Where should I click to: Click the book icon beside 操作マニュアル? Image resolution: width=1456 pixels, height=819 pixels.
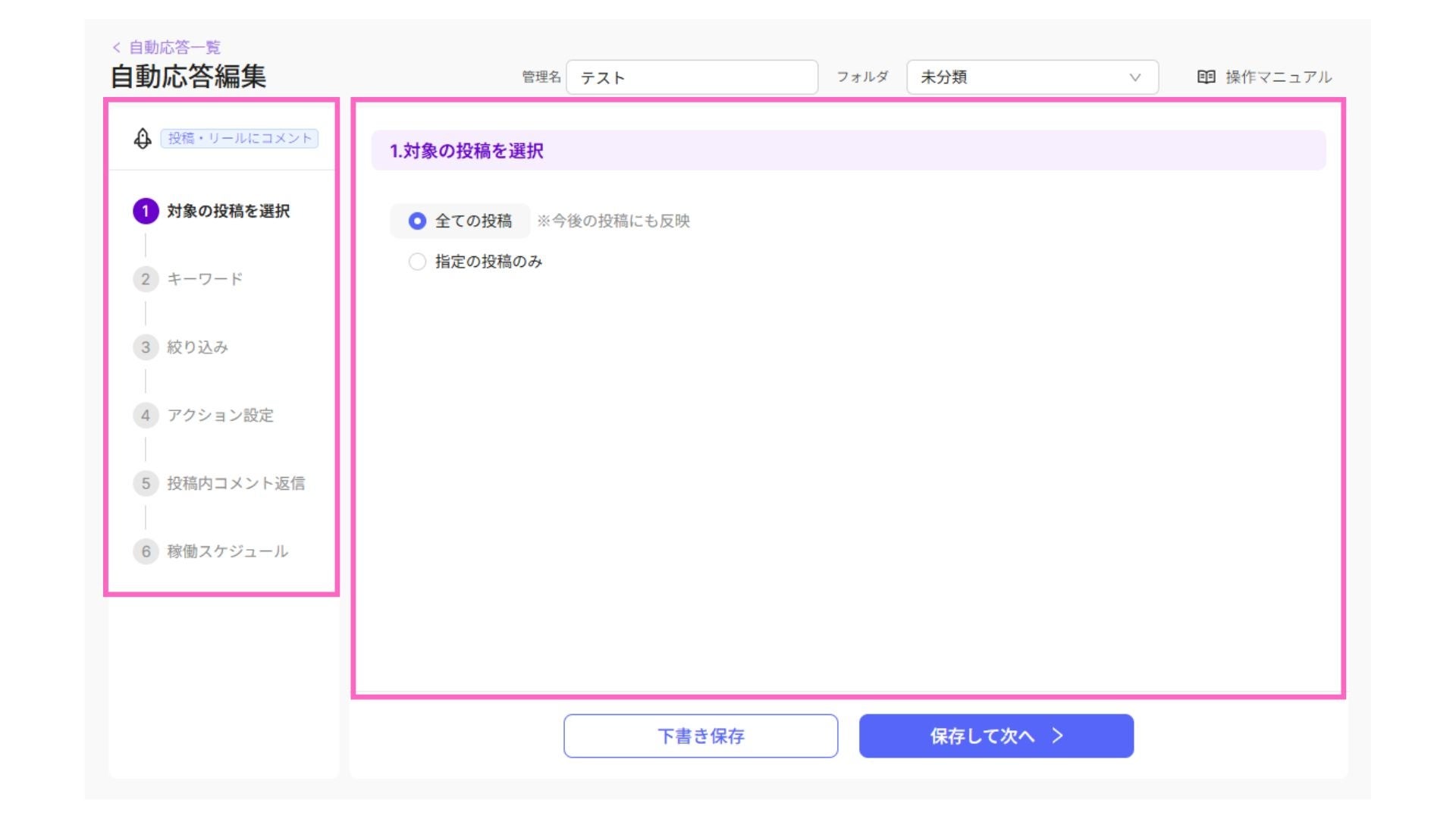coord(1206,77)
